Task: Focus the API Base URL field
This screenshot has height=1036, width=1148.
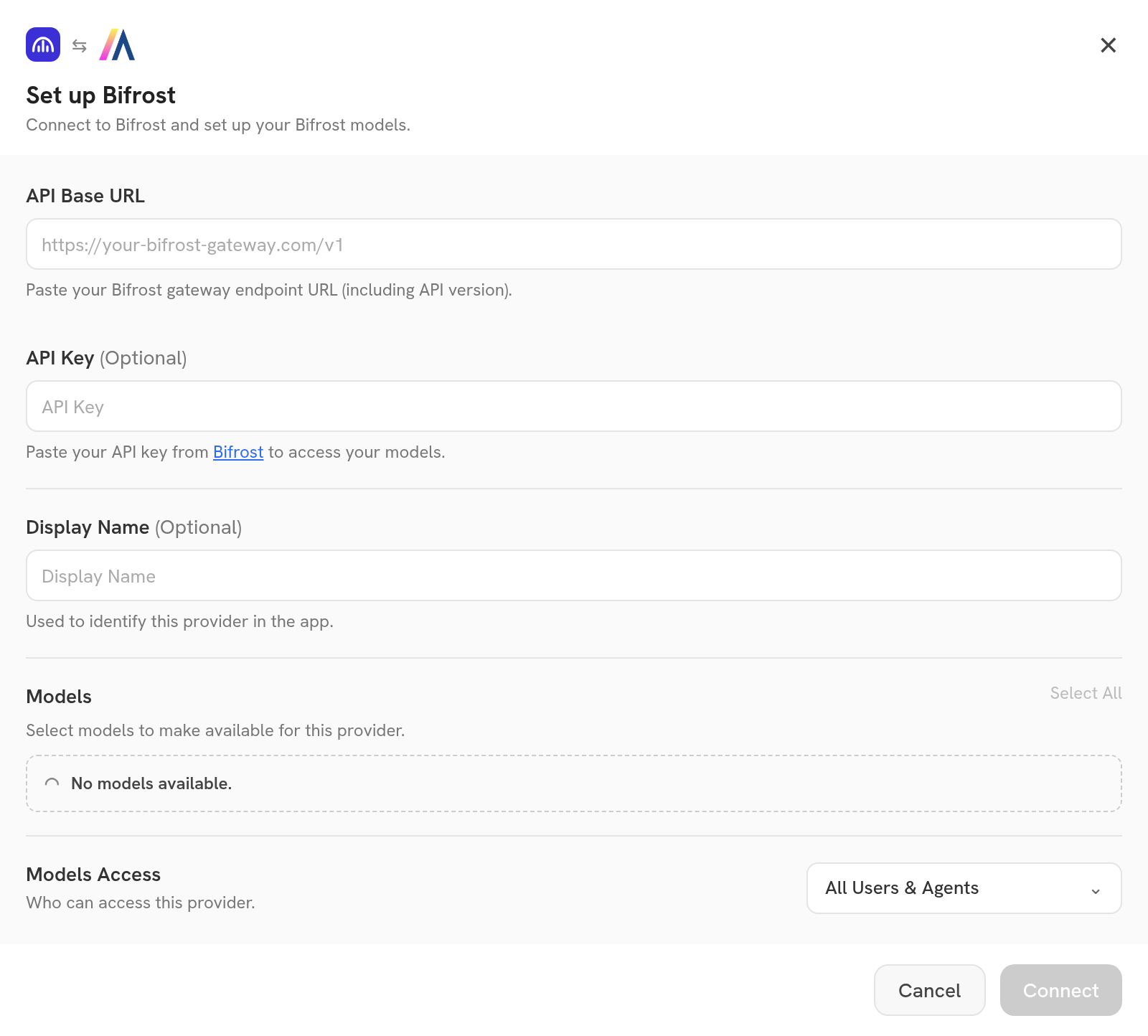Action: 574,244
